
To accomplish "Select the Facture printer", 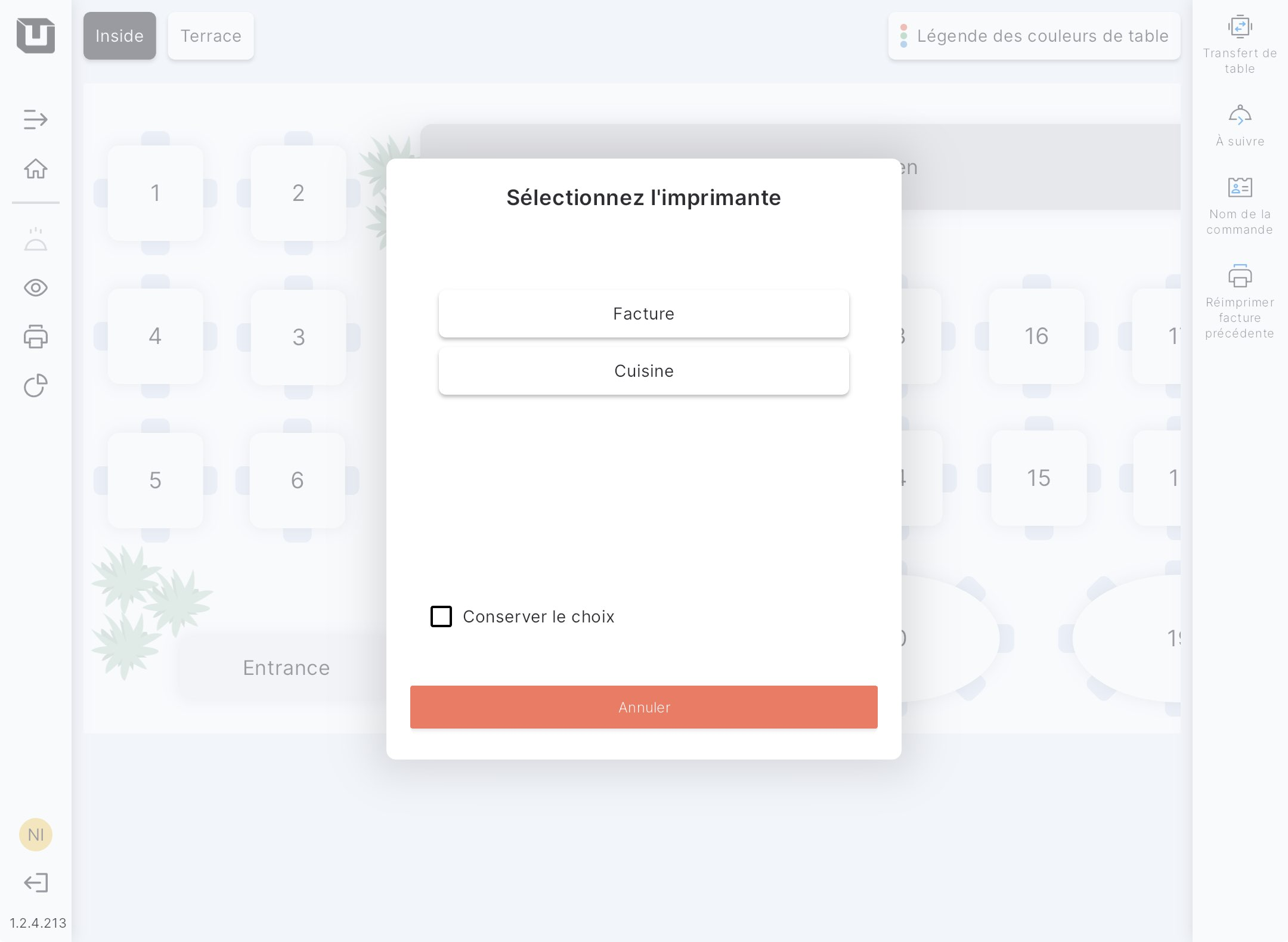I will coord(643,314).
